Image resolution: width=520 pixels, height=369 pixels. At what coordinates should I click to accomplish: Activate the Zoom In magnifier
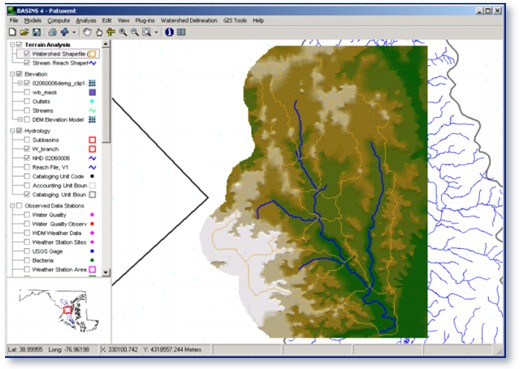point(123,32)
